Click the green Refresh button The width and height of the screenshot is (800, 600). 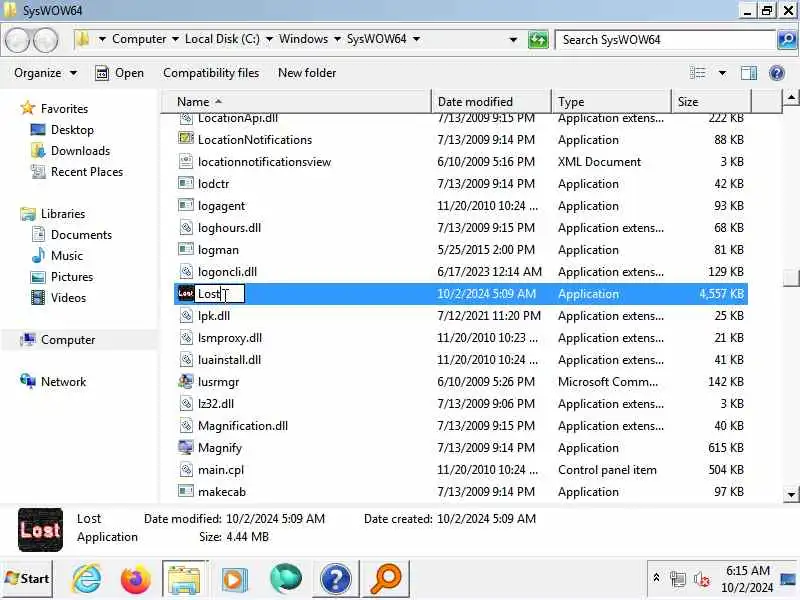coord(538,39)
